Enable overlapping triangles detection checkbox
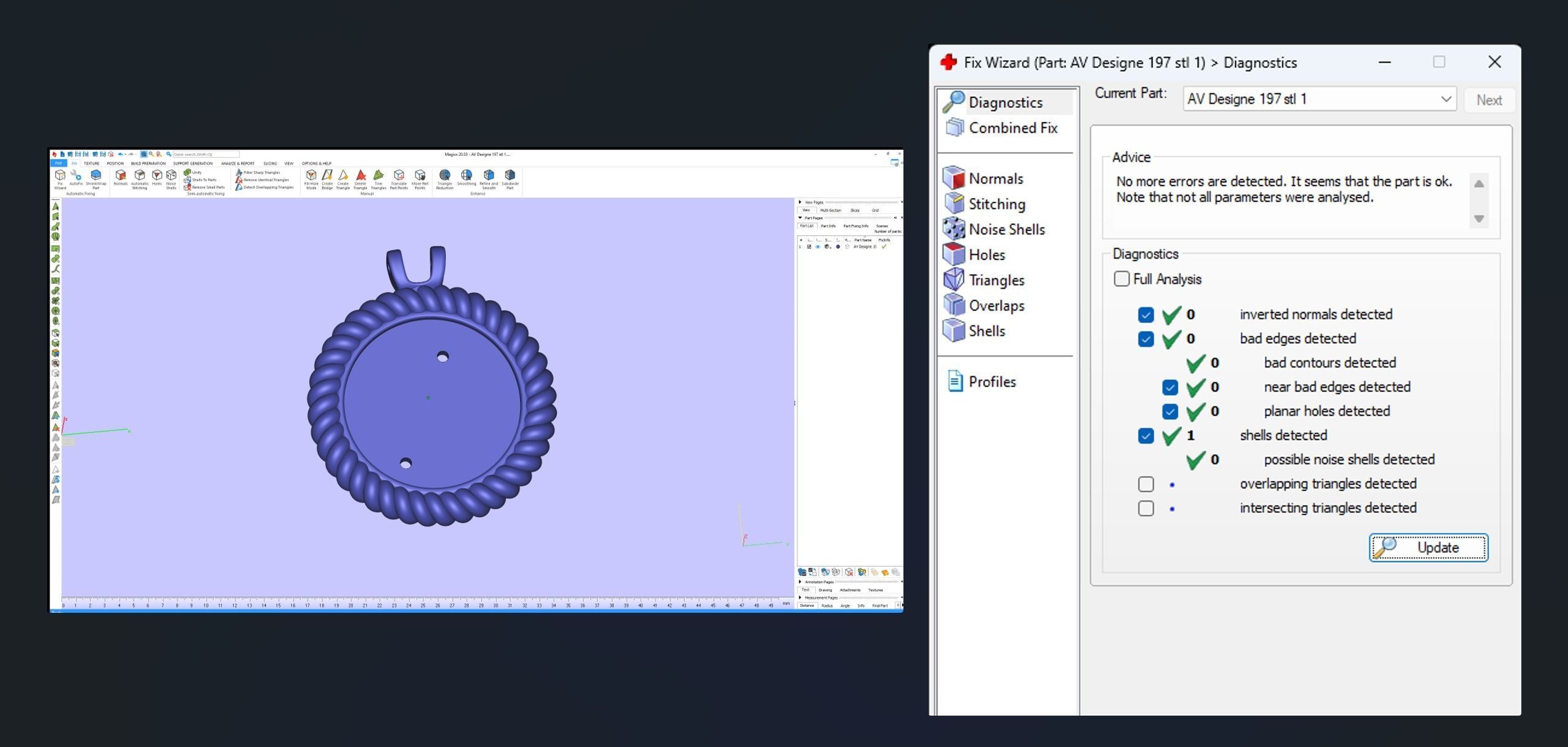The height and width of the screenshot is (747, 1568). [1145, 484]
